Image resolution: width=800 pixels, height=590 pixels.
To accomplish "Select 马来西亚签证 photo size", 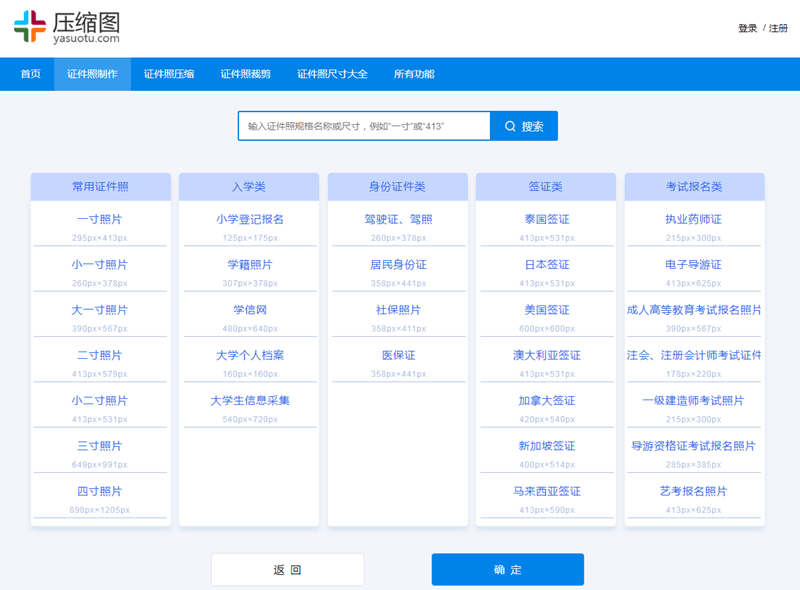I will 546,491.
